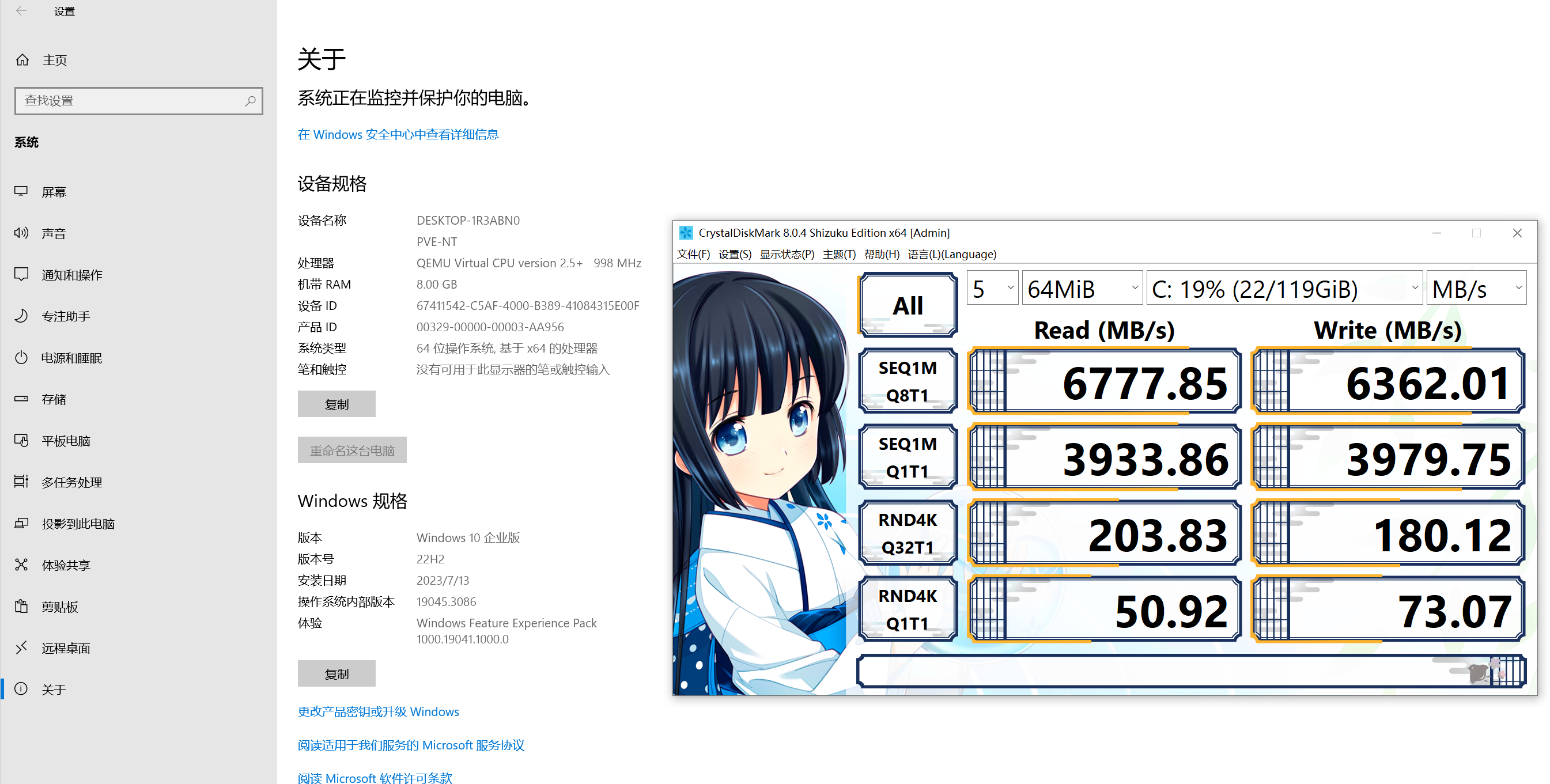Click the RND4K Q1T1 read result 50.92

pos(1104,609)
